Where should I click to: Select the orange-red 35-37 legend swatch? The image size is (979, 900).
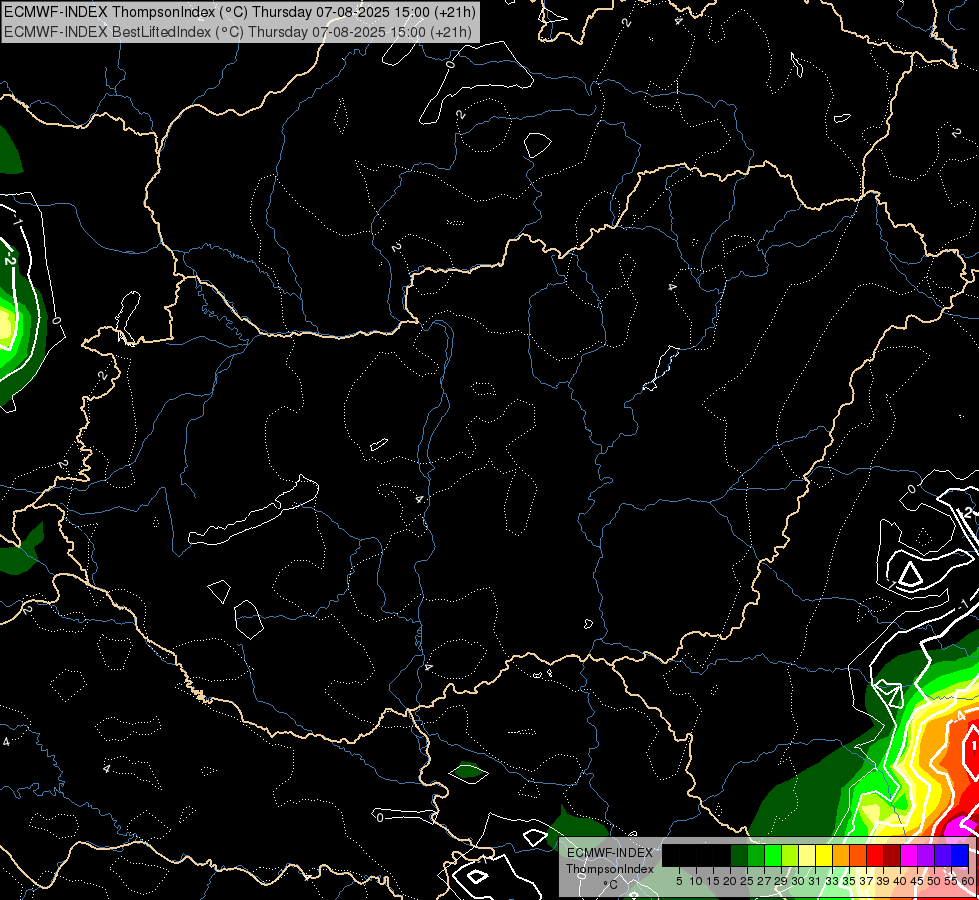858,855
